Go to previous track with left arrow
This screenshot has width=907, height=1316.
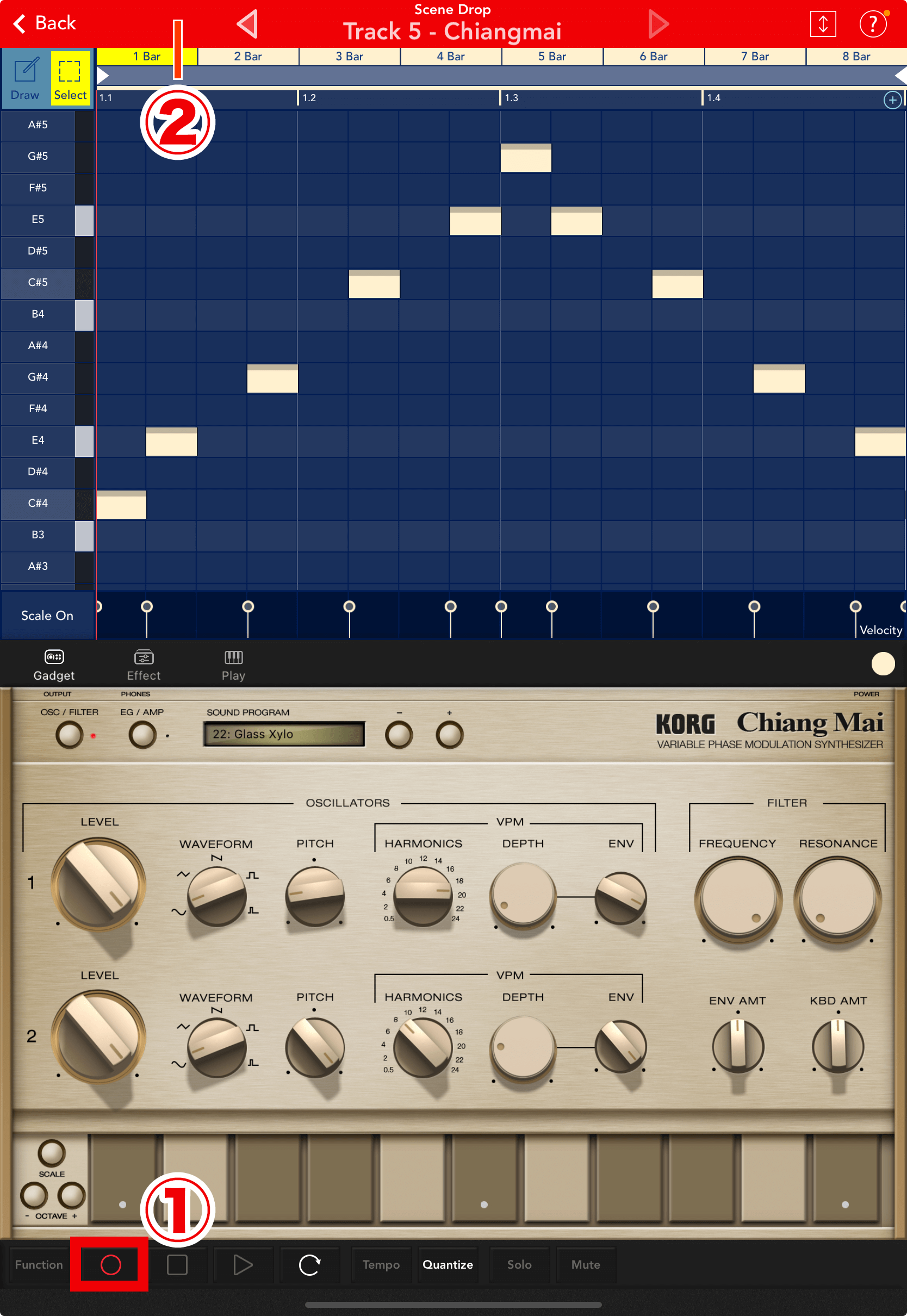pos(248,24)
